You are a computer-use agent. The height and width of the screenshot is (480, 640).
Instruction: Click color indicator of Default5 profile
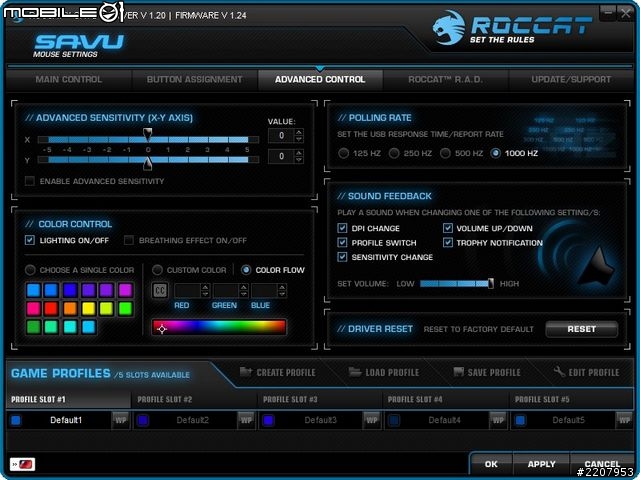click(x=520, y=420)
